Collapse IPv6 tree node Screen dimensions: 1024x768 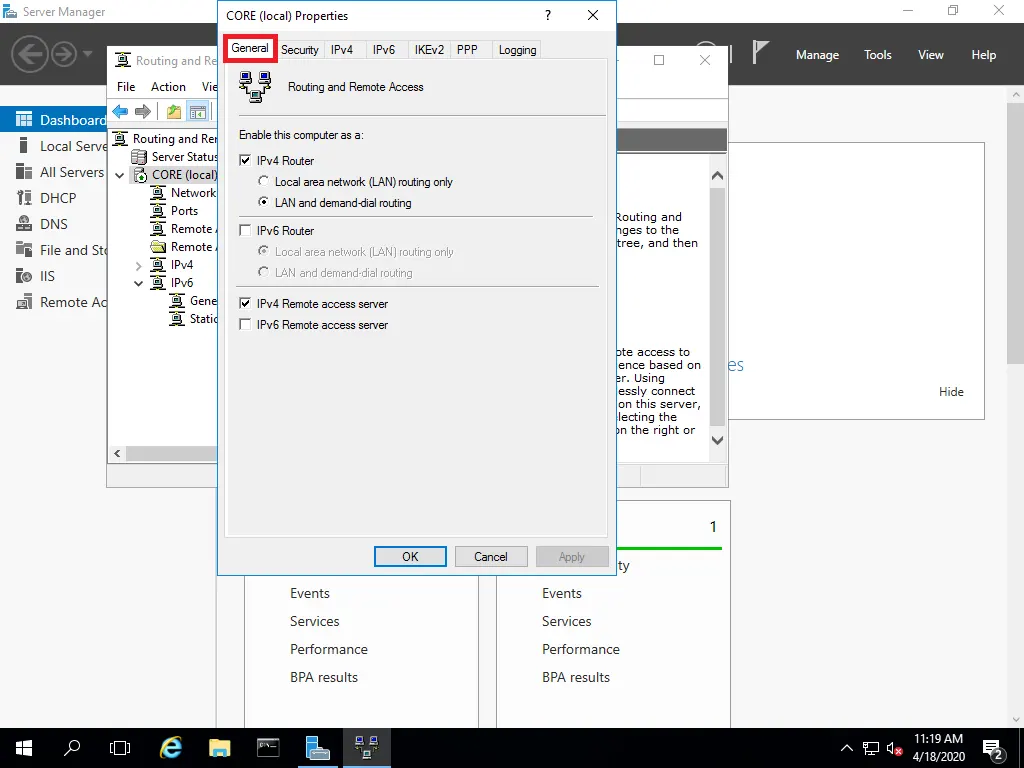point(138,283)
